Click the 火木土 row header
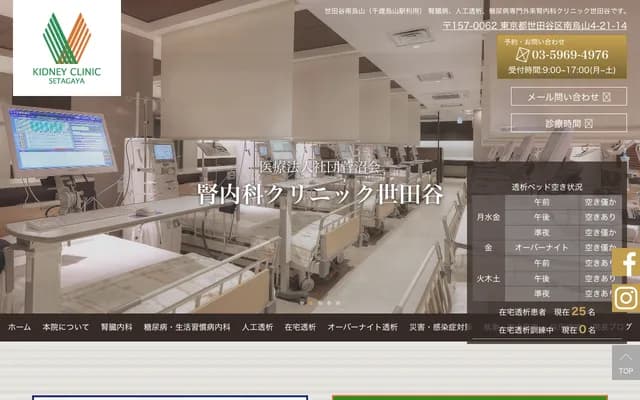Screen dimensions: 640x400 [x=488, y=279]
